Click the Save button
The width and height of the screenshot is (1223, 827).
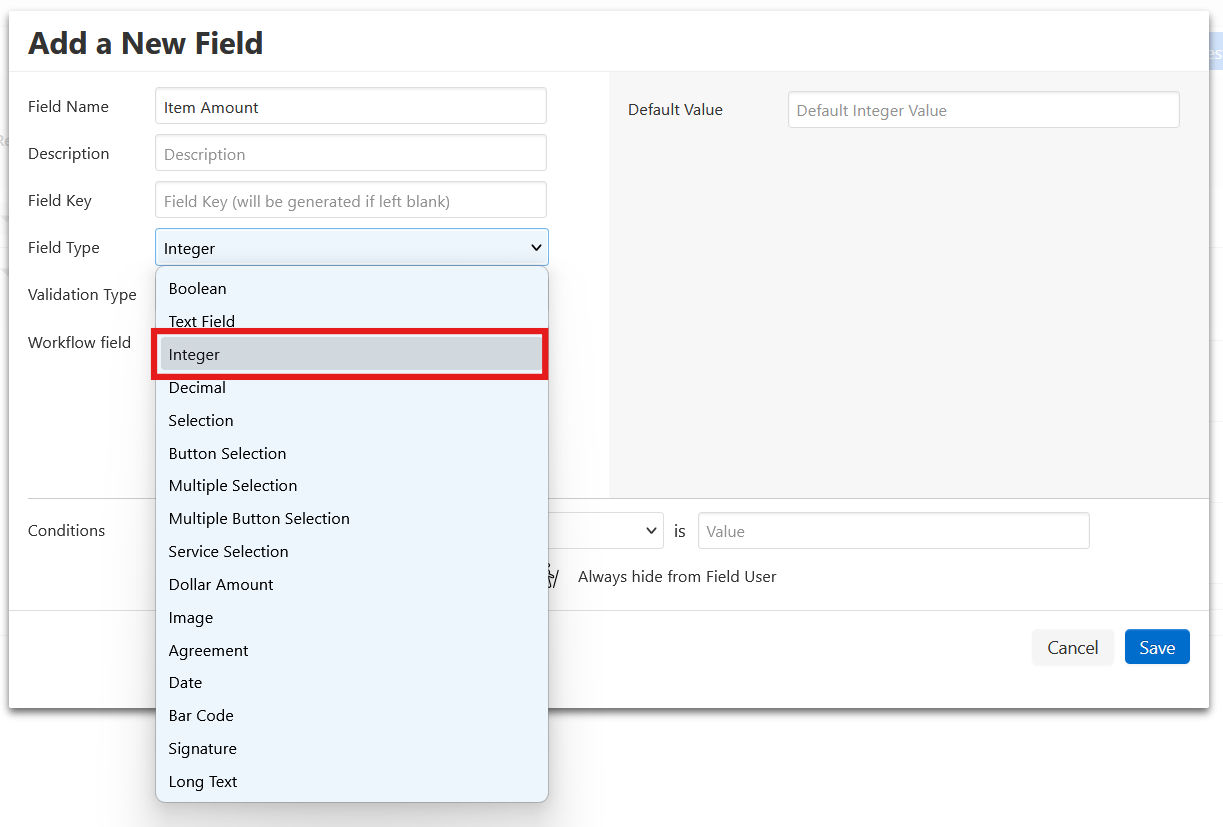1156,647
